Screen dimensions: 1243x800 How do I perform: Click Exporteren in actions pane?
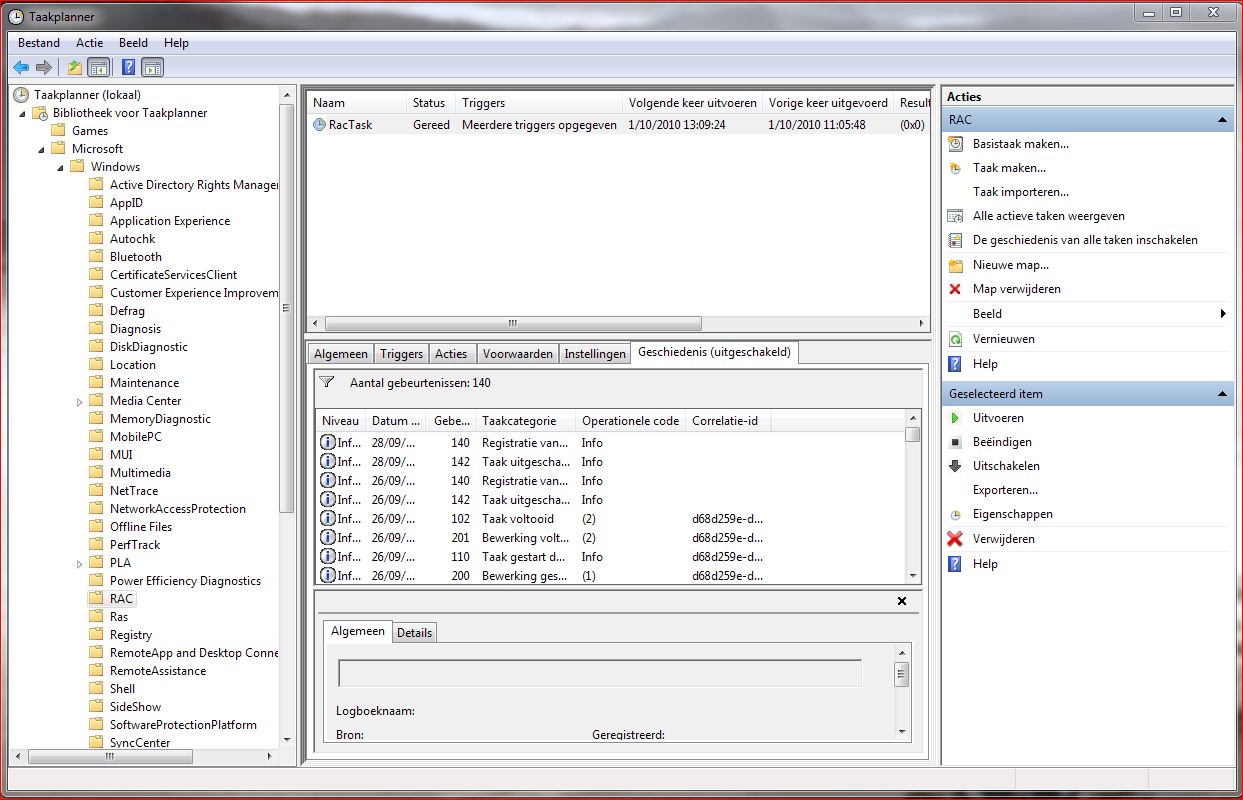[1005, 490]
